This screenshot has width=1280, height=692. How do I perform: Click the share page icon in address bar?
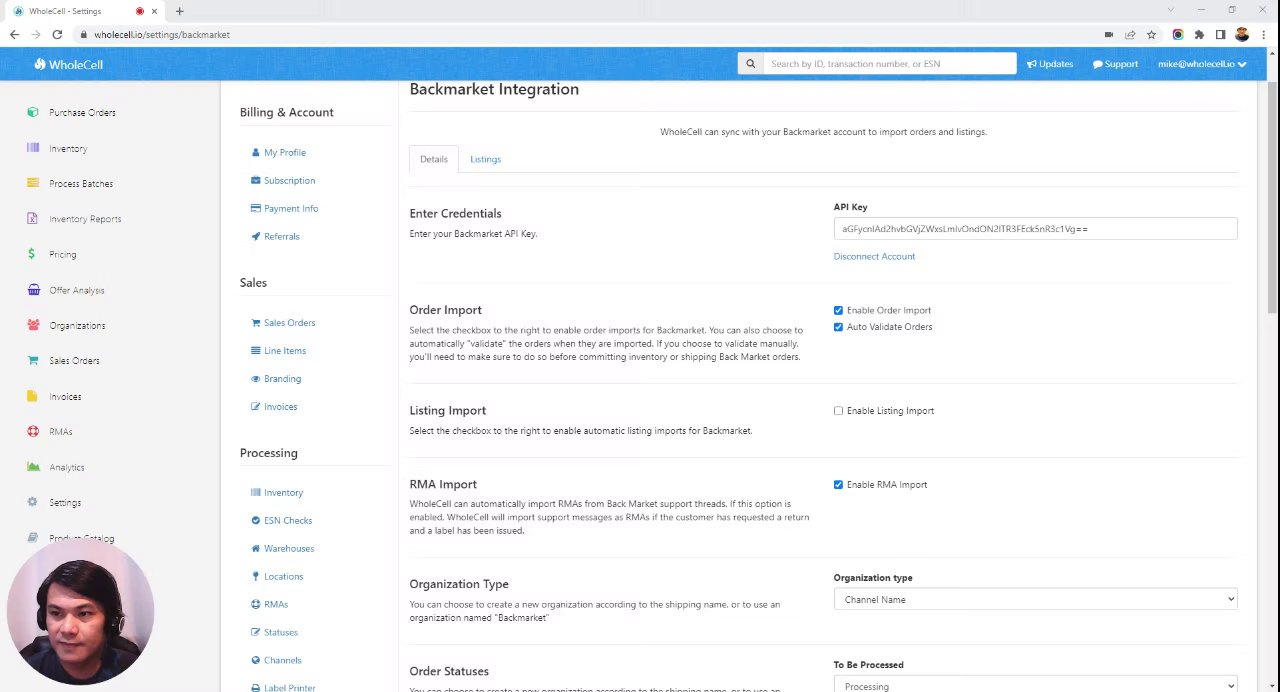pos(1130,34)
